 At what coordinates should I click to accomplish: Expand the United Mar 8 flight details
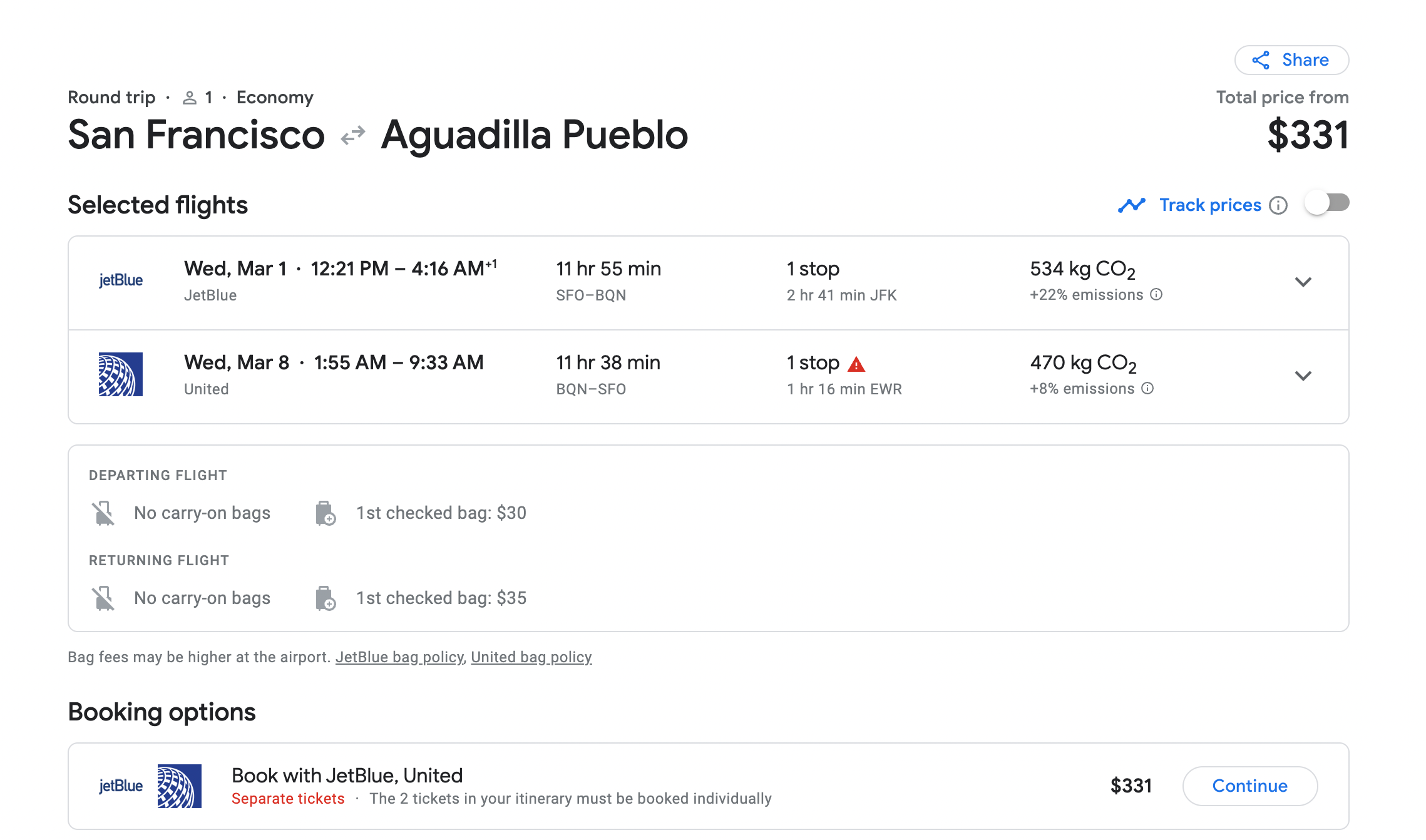[x=1303, y=376]
